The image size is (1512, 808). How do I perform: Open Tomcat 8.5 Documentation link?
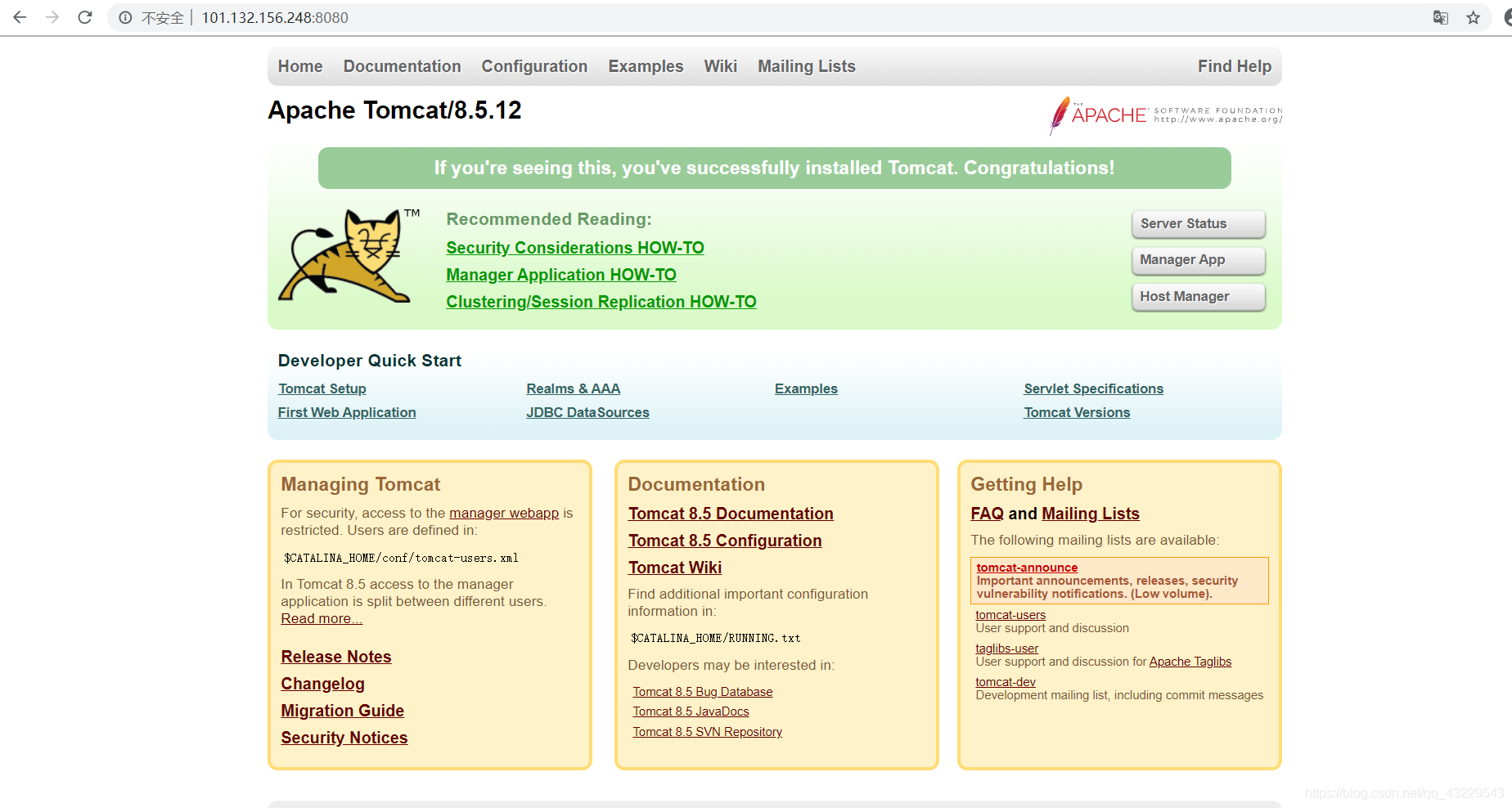click(x=731, y=514)
